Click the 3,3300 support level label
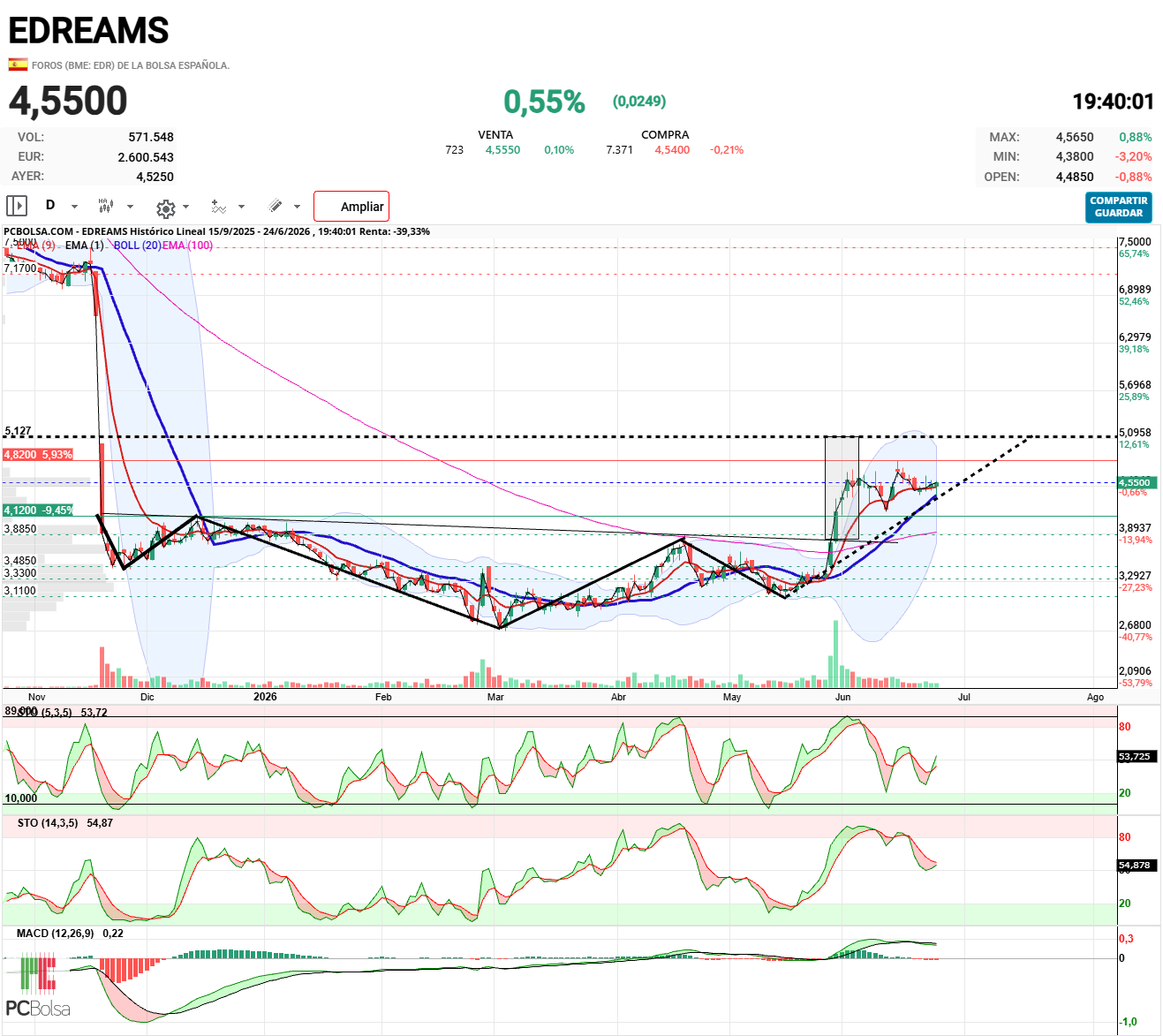This screenshot has width=1163, height=1036. tap(20, 573)
